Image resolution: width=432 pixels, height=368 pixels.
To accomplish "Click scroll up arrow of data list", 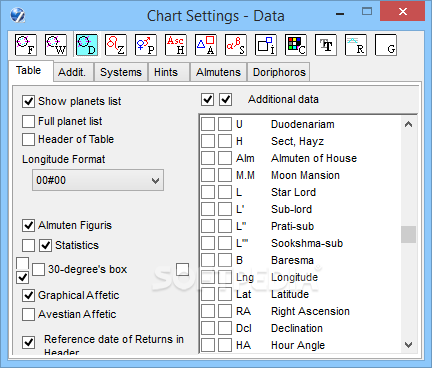I will (x=408, y=124).
